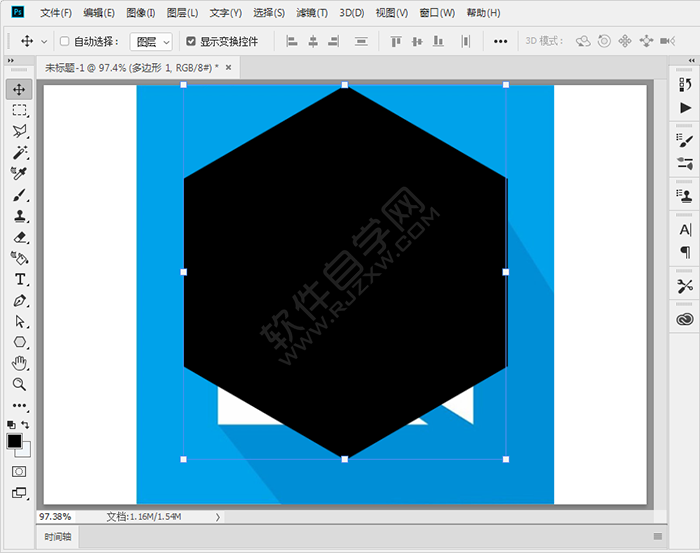Open the 滤镜(T) menu
Screen dimensions: 700x553
click(x=312, y=13)
